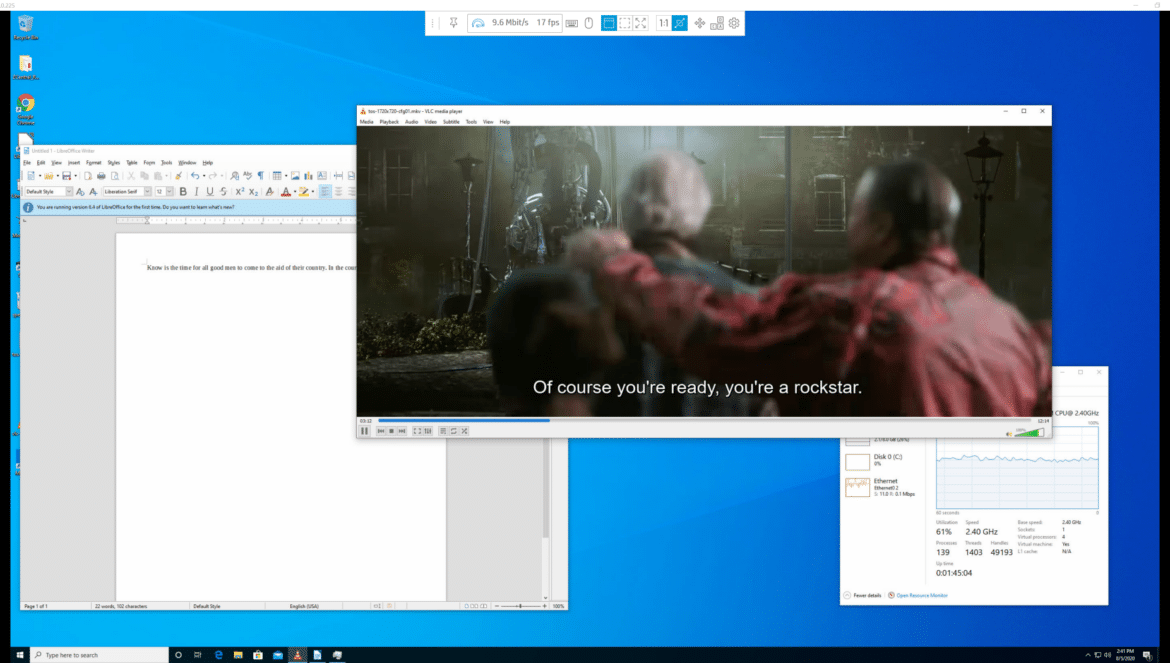Open the Save dropdown arrow in Writer
The width and height of the screenshot is (1170, 663).
[x=75, y=176]
